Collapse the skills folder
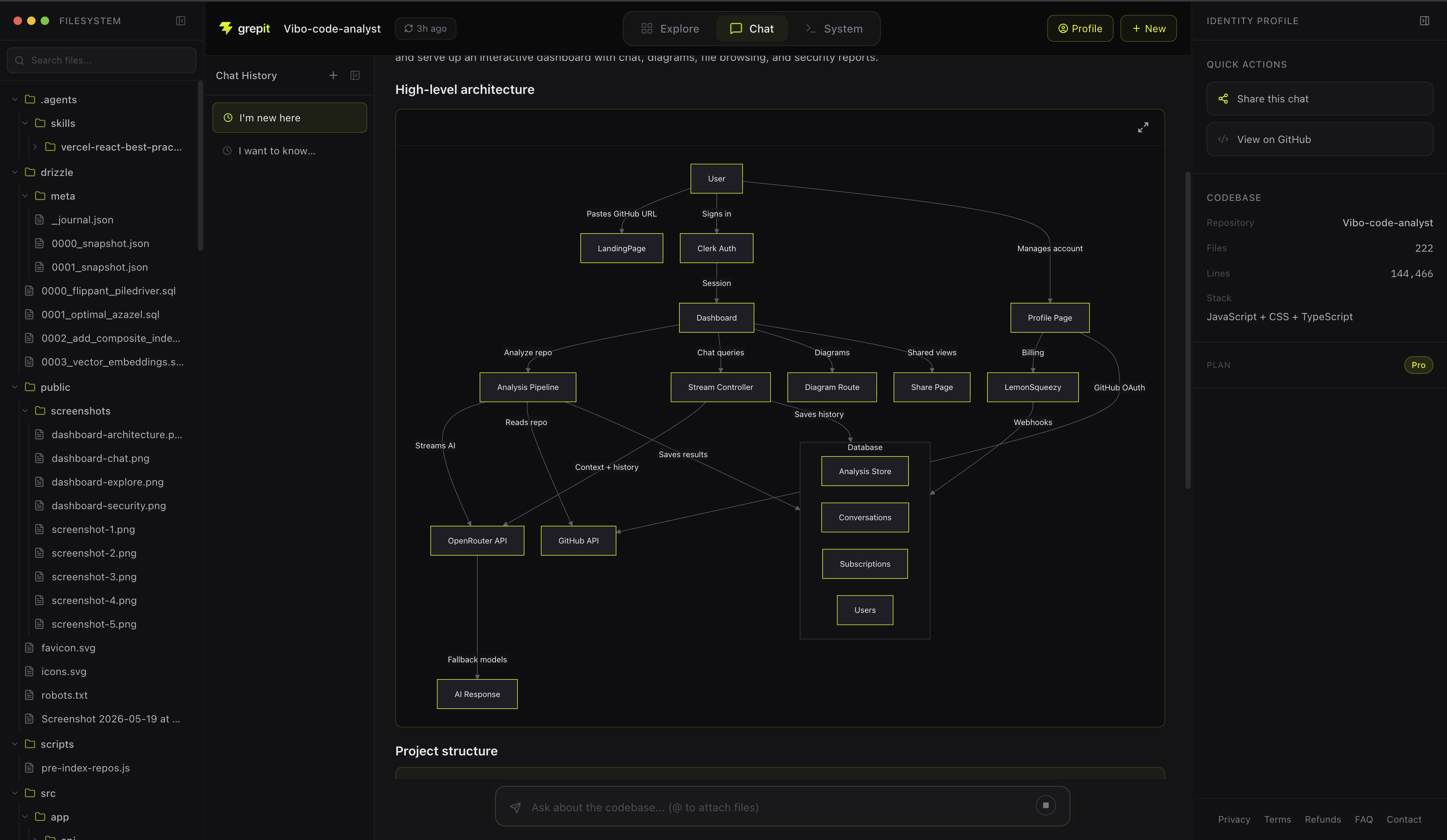Screen dimensions: 1447x840 click(x=25, y=123)
